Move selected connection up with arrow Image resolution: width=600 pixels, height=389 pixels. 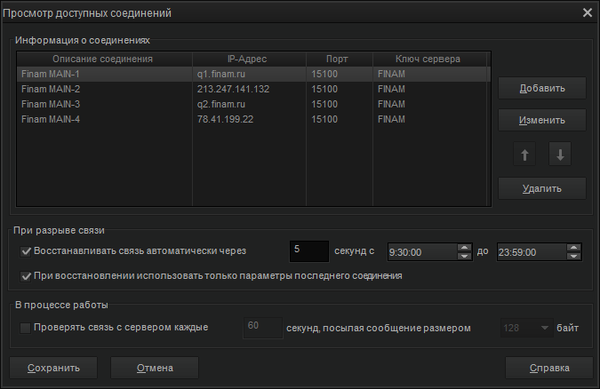524,154
